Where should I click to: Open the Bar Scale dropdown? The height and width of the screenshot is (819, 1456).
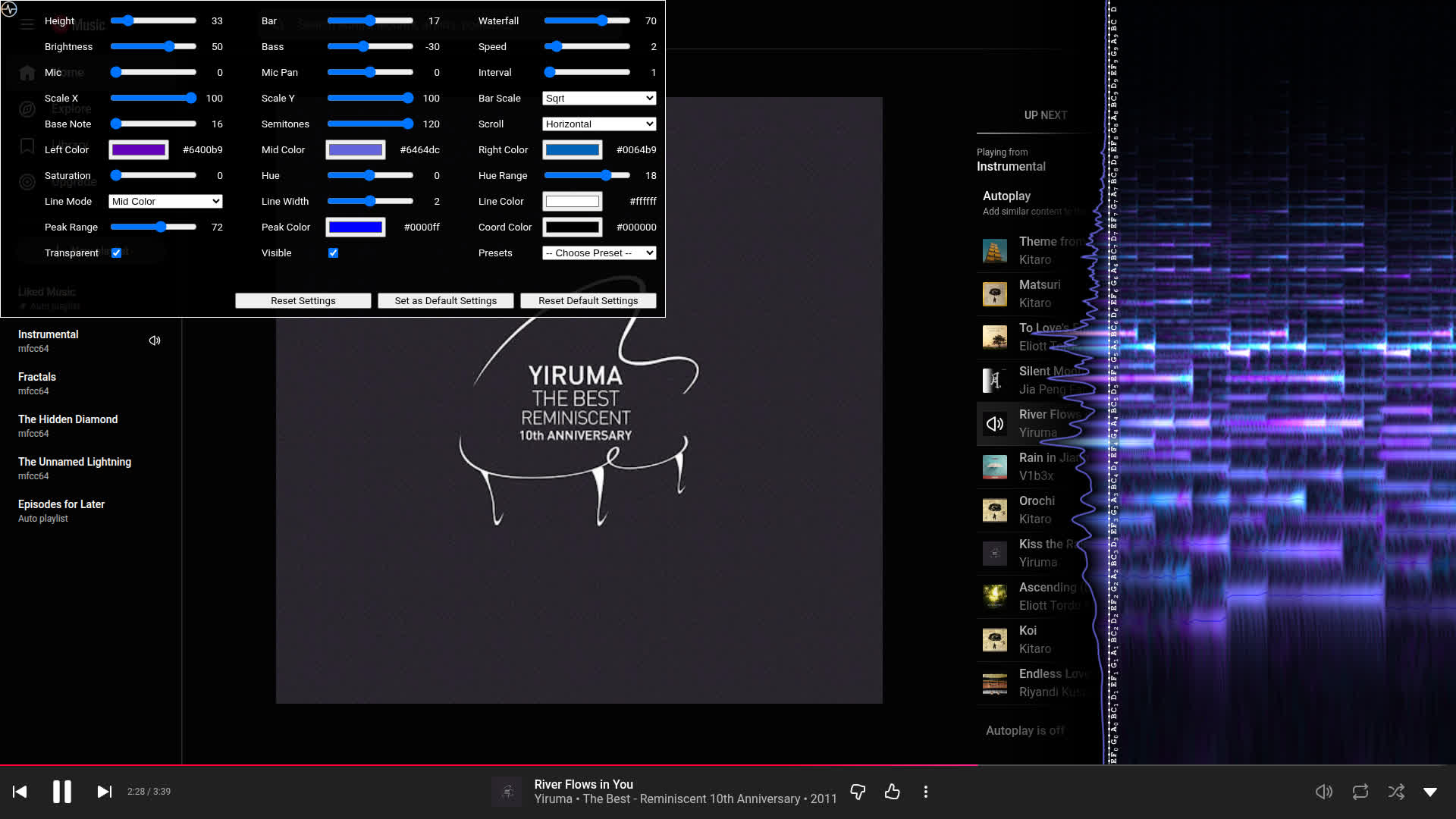point(599,99)
